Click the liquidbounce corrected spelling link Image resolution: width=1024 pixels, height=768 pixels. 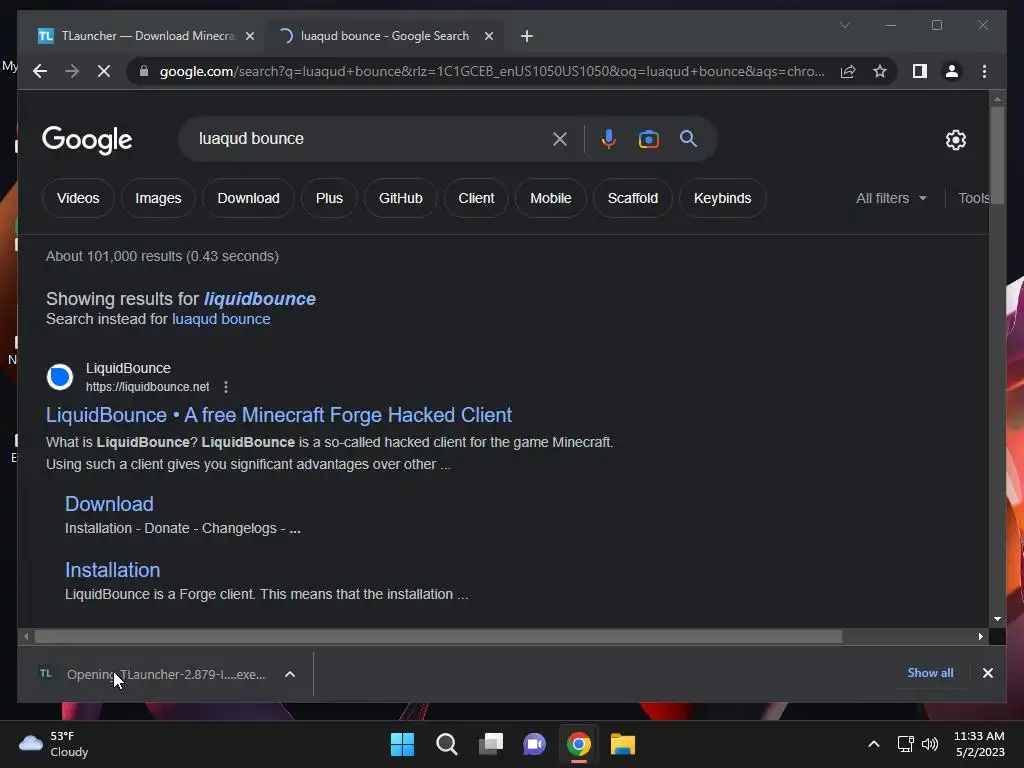click(260, 299)
